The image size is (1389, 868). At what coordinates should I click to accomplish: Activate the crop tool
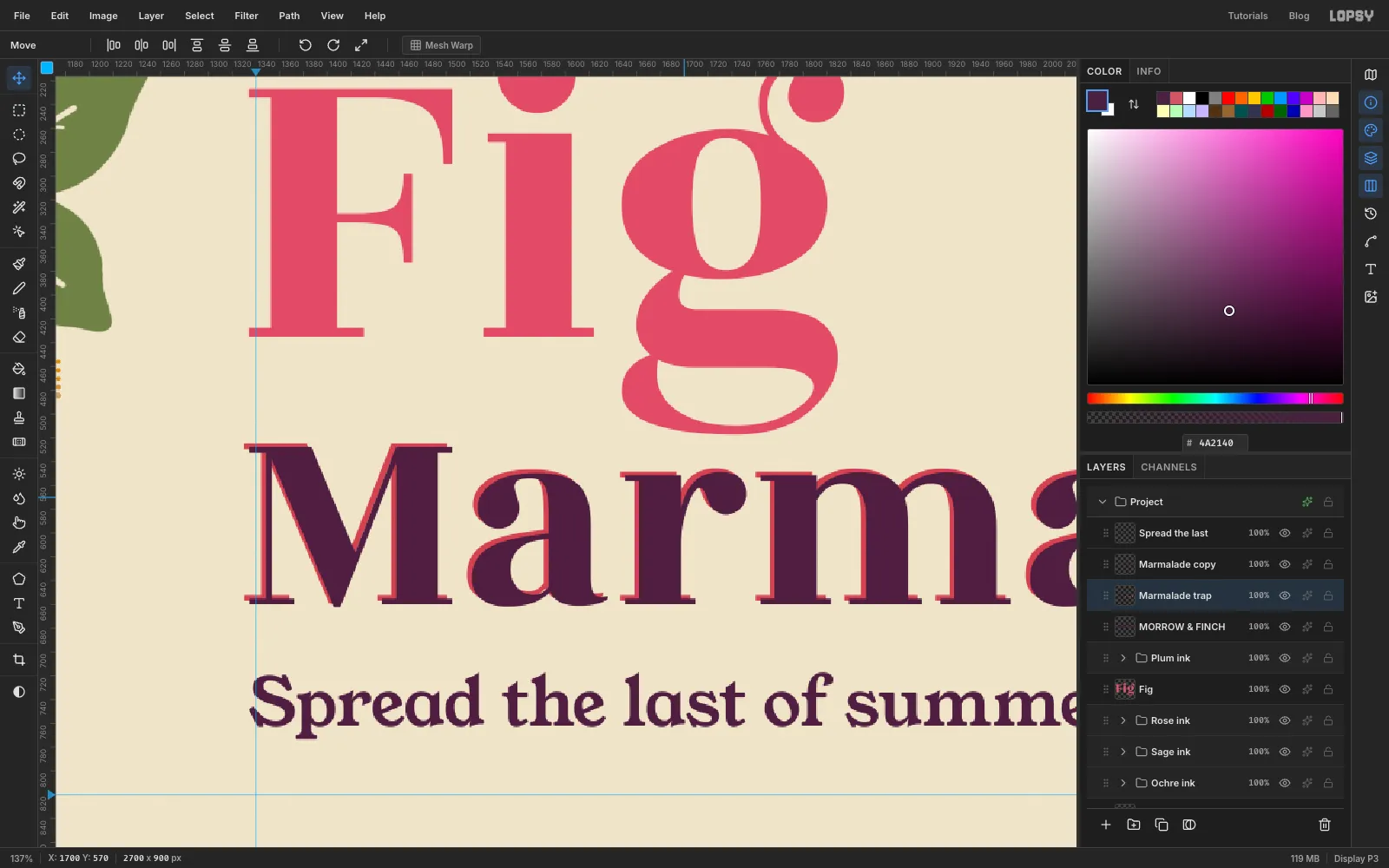pos(19,660)
